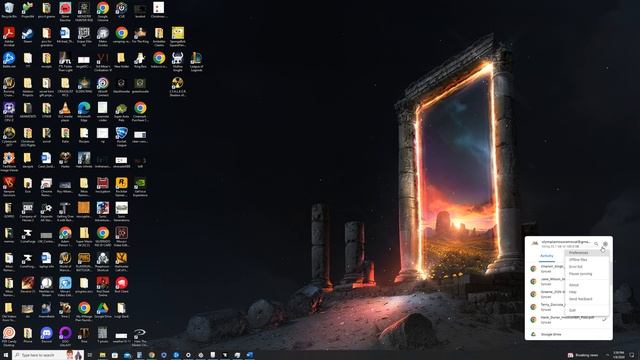Open the Hollow Knight desktop icon

tap(178, 61)
